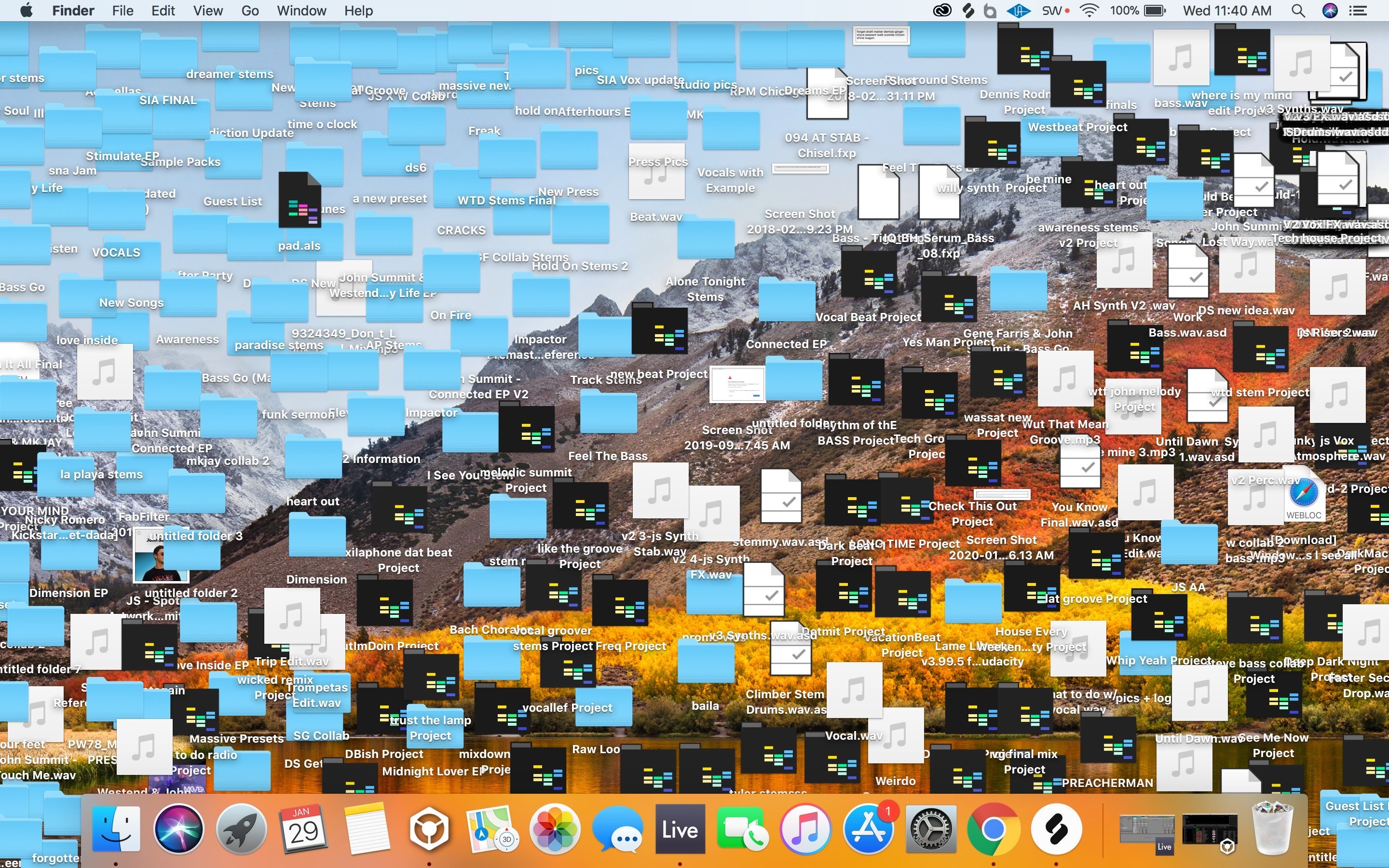Select the pad.als Ableton file icon
Screen dimensions: 1389x868
click(300, 200)
